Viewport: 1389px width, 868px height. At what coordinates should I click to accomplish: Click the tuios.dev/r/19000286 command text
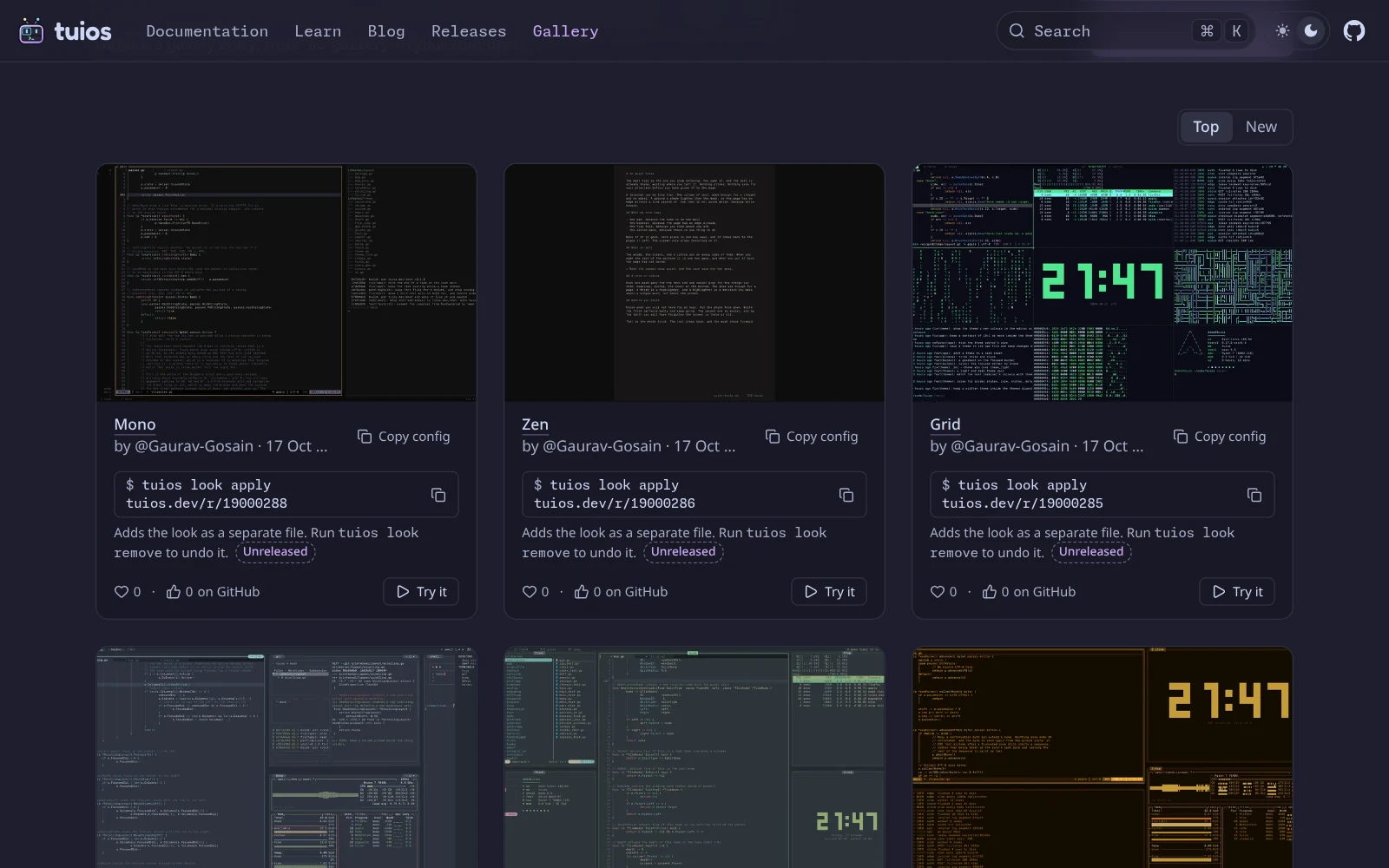(x=615, y=503)
